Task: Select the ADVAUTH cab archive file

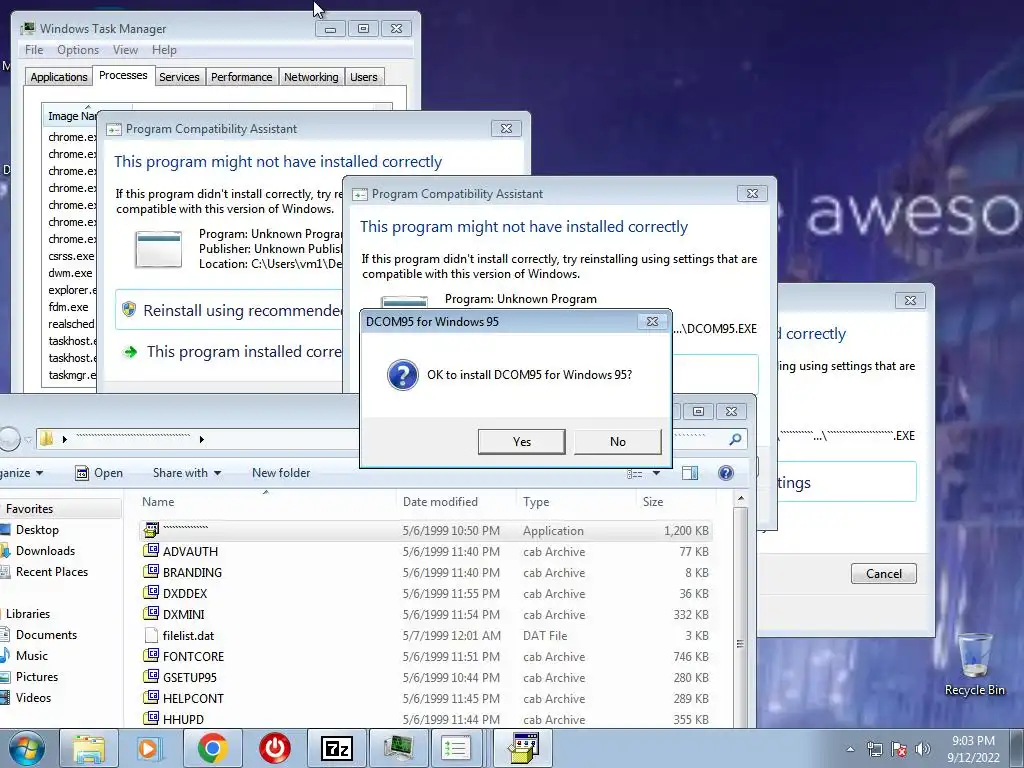Action: [x=426, y=552]
